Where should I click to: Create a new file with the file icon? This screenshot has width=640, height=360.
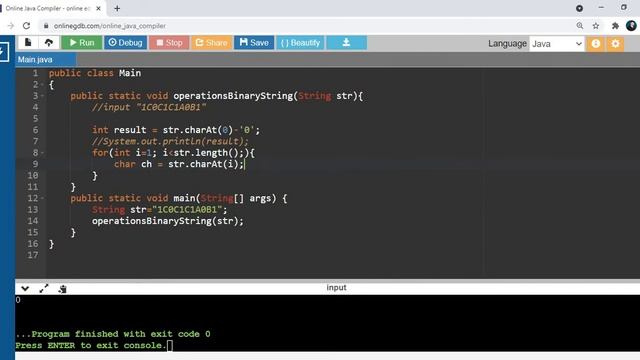[x=28, y=42]
